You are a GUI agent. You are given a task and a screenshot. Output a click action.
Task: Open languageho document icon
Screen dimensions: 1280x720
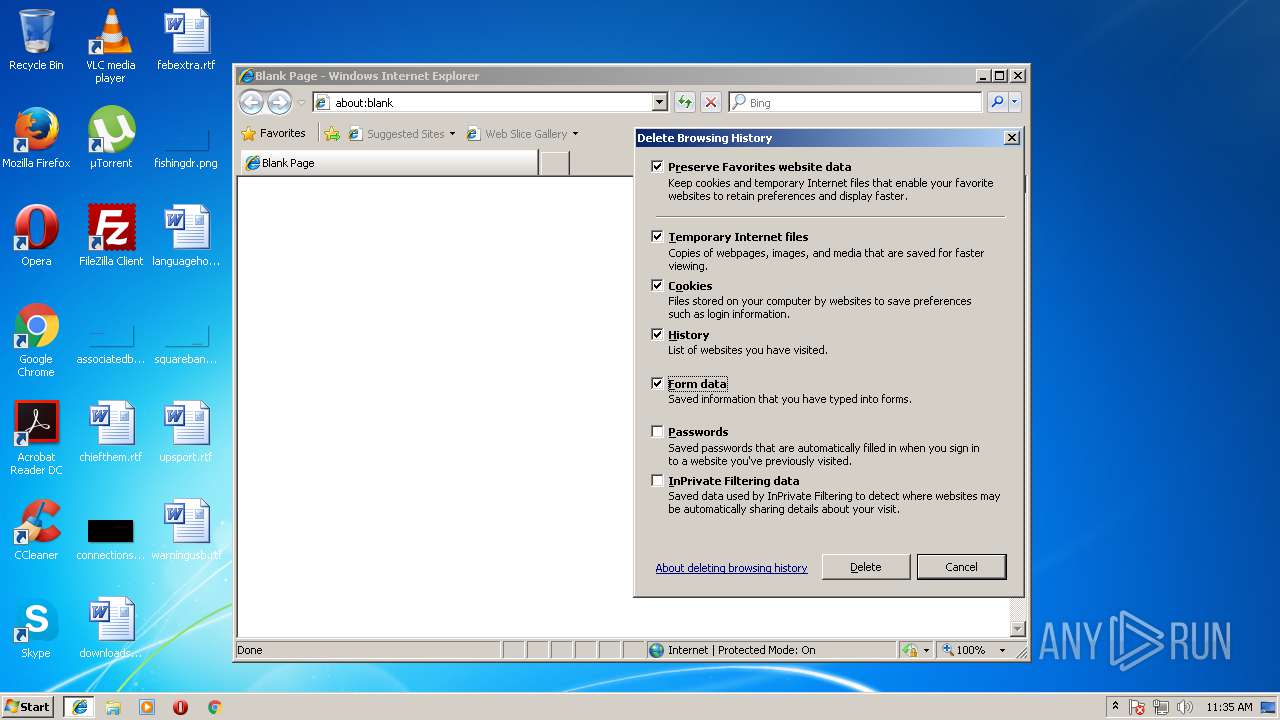coord(186,236)
